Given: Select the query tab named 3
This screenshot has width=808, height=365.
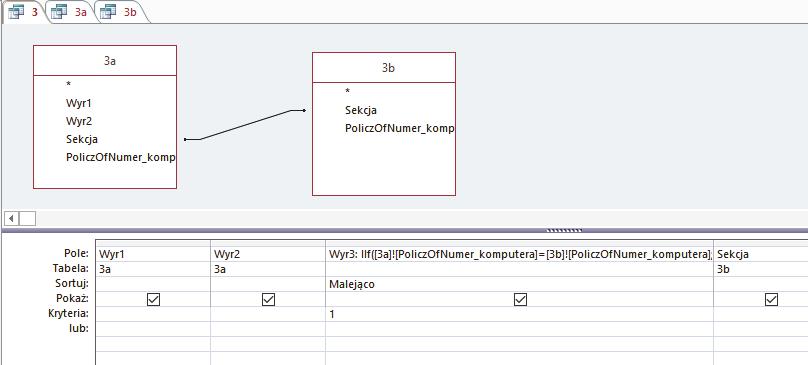Looking at the screenshot, I should pyautogui.click(x=25, y=12).
